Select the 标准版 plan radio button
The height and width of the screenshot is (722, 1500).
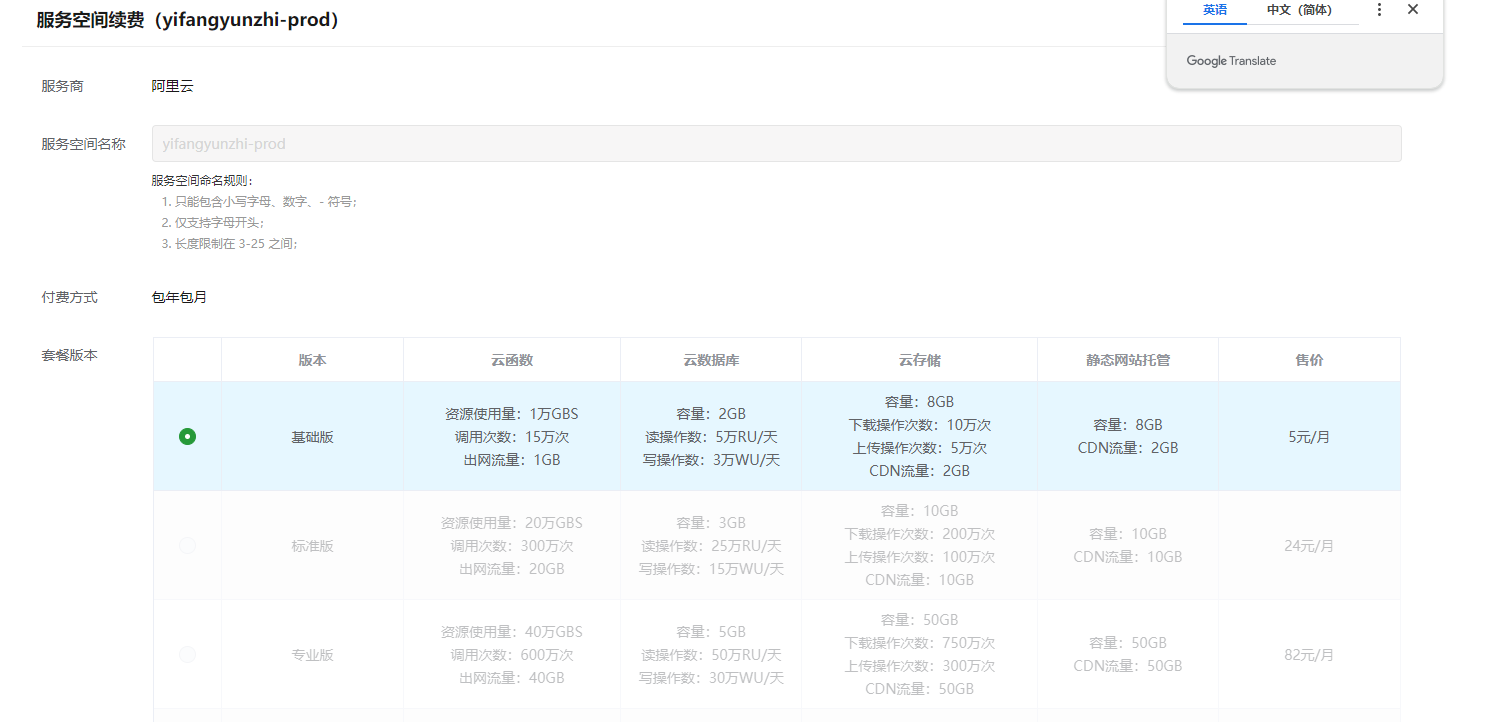(x=187, y=546)
